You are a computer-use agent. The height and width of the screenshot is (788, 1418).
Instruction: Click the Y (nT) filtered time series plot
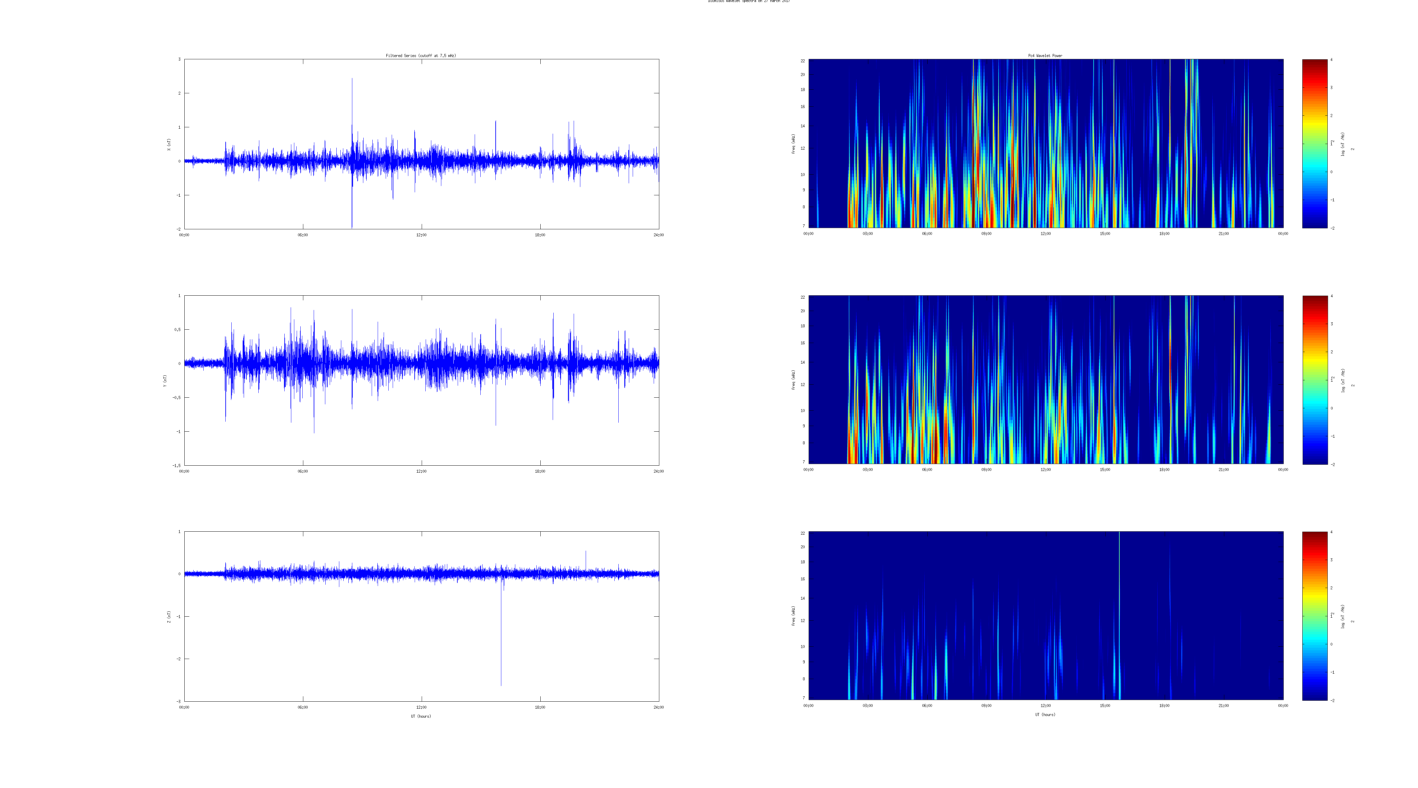click(x=421, y=380)
